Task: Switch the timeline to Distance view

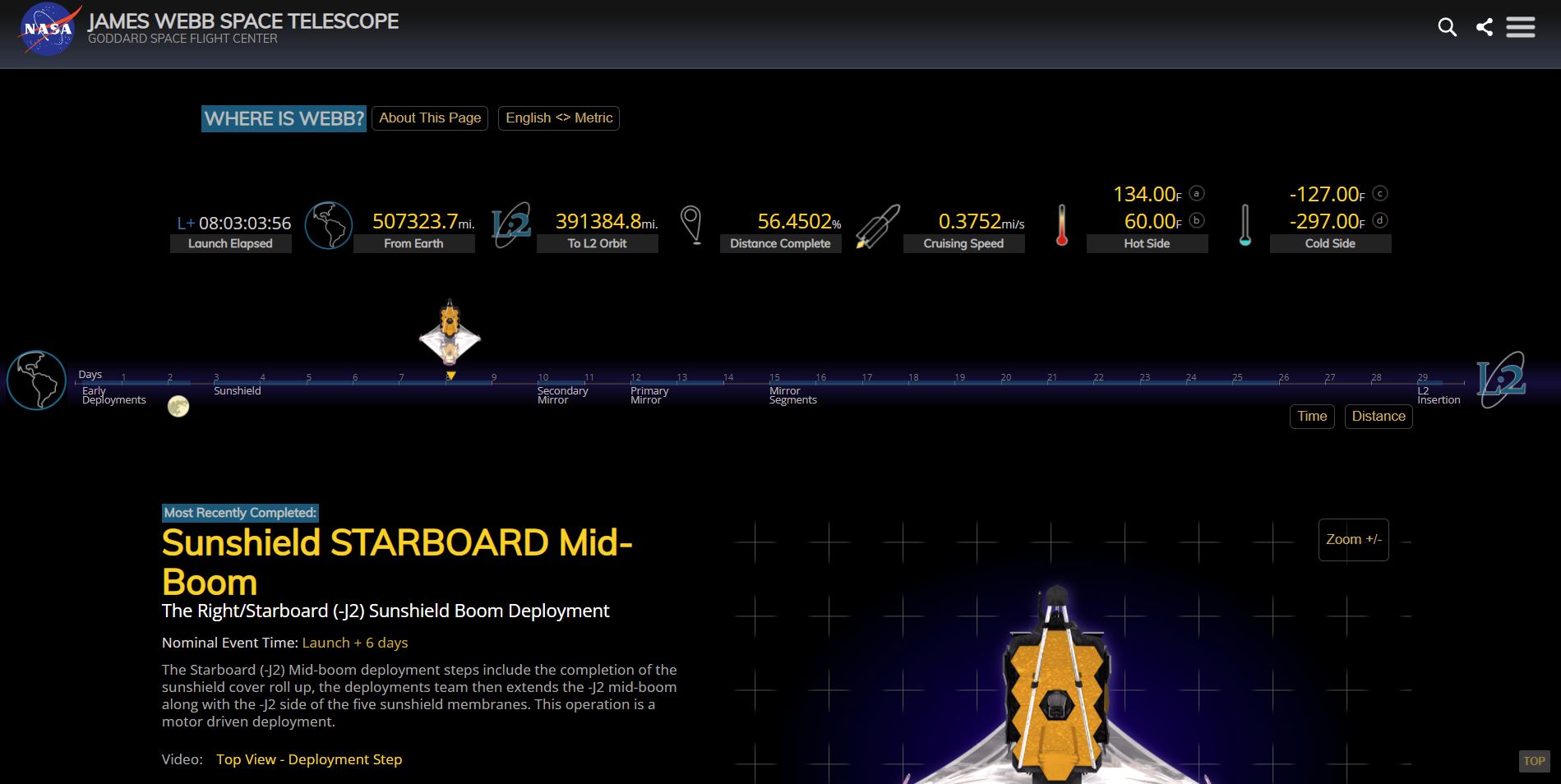Action: click(1379, 416)
